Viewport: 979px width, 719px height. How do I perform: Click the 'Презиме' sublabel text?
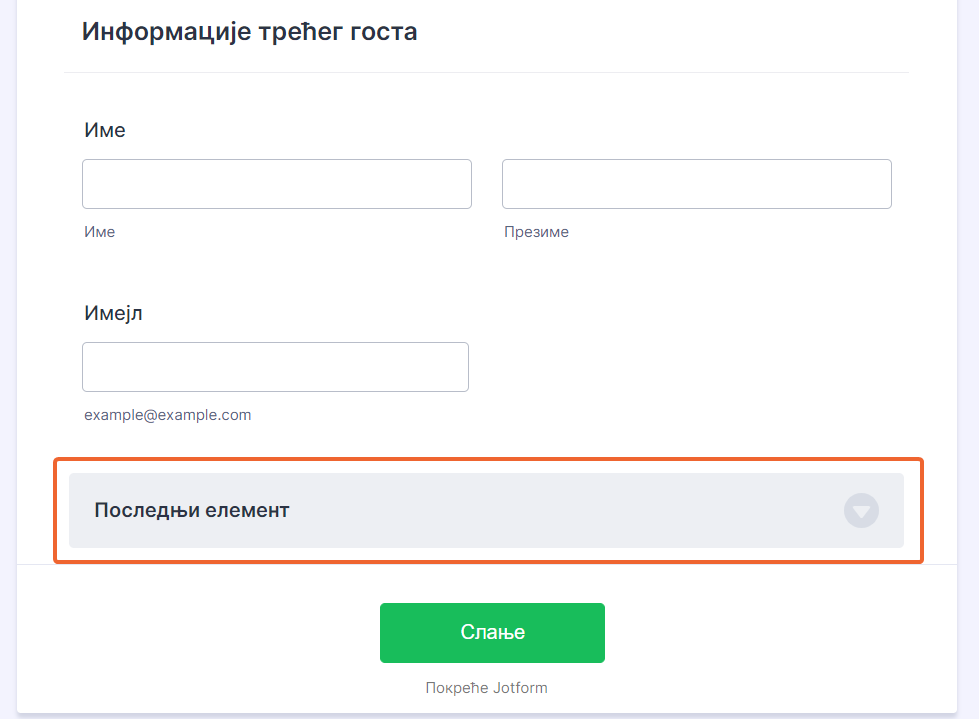[x=536, y=232]
